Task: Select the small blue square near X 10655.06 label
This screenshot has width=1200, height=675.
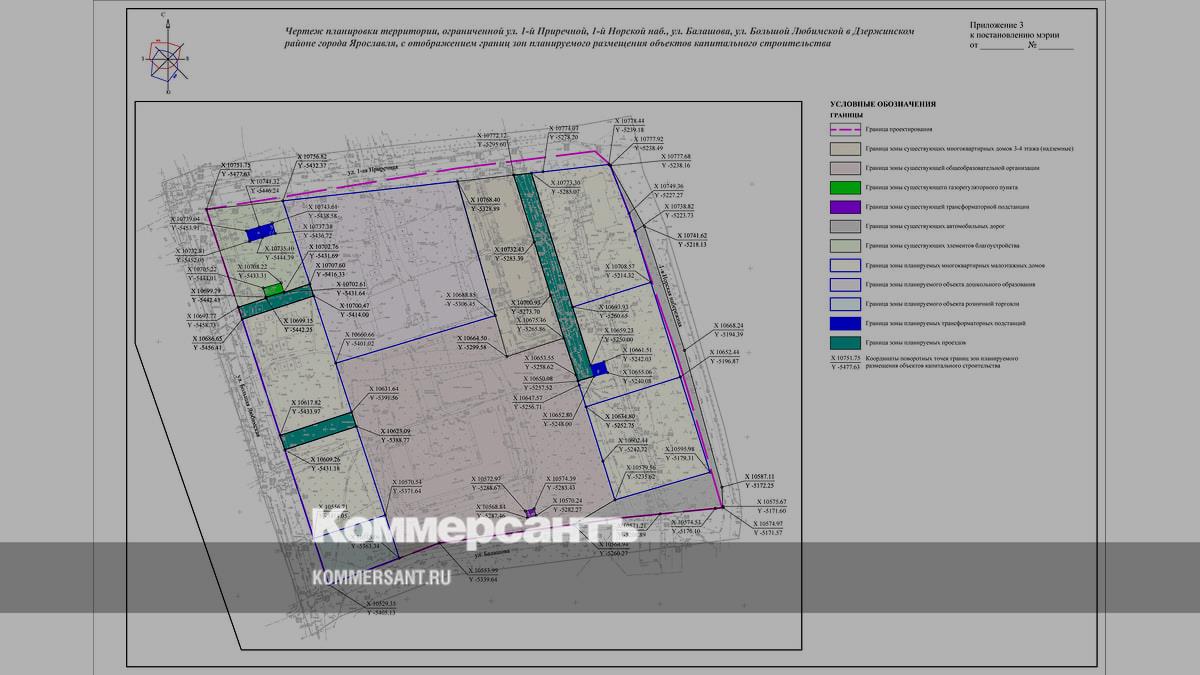Action: point(597,369)
